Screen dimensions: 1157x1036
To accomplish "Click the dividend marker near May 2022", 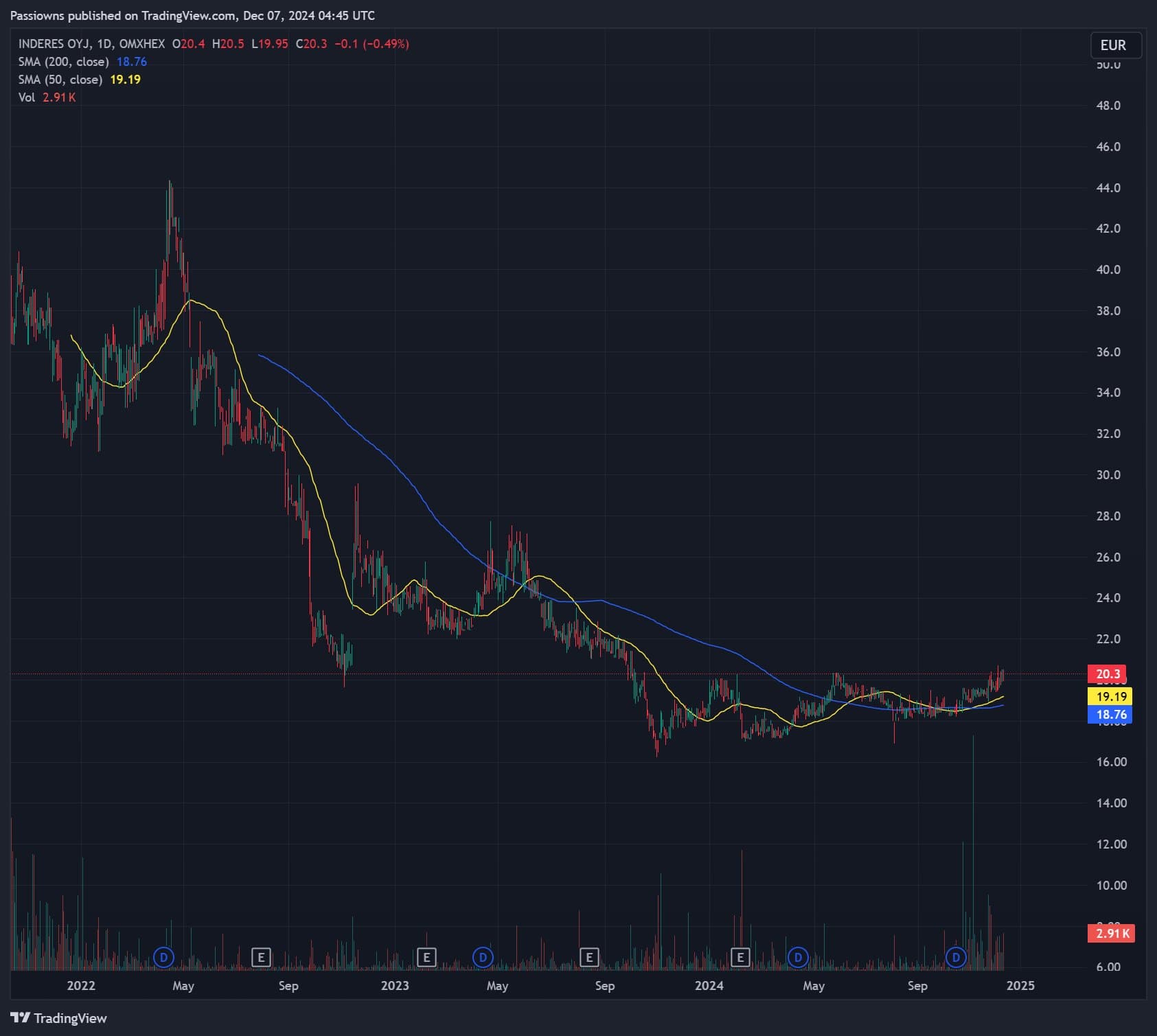I will [163, 956].
